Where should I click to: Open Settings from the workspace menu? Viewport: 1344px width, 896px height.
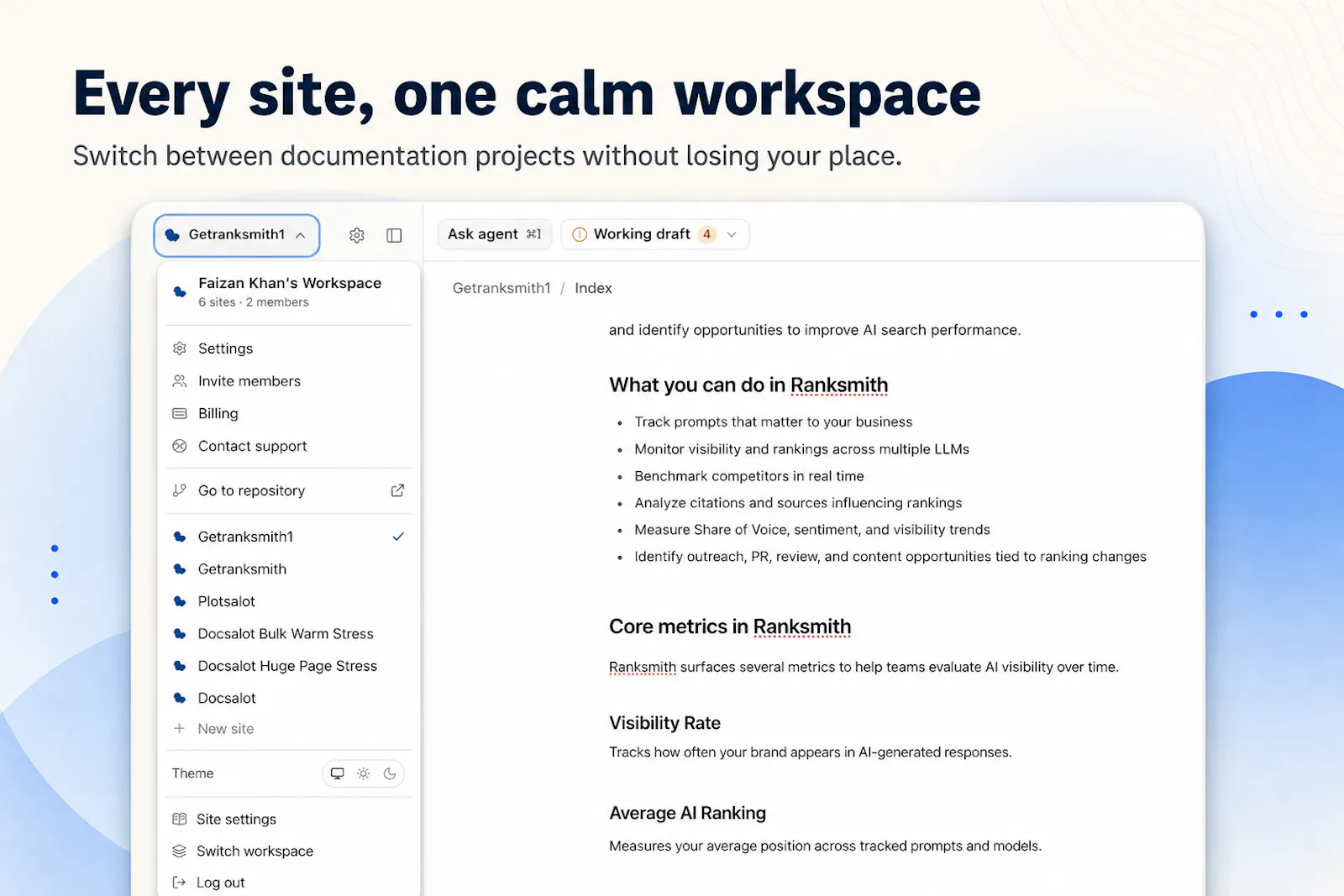point(288,348)
